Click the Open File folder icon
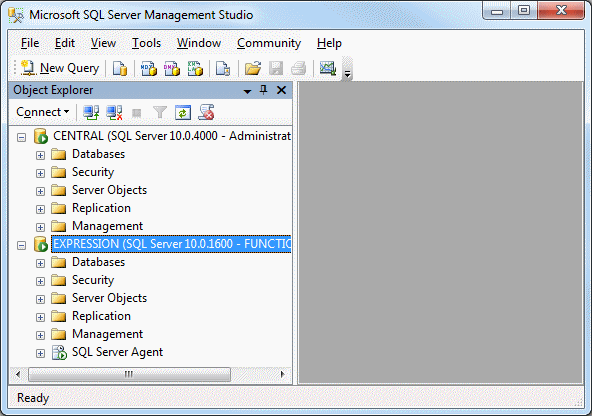 (253, 69)
